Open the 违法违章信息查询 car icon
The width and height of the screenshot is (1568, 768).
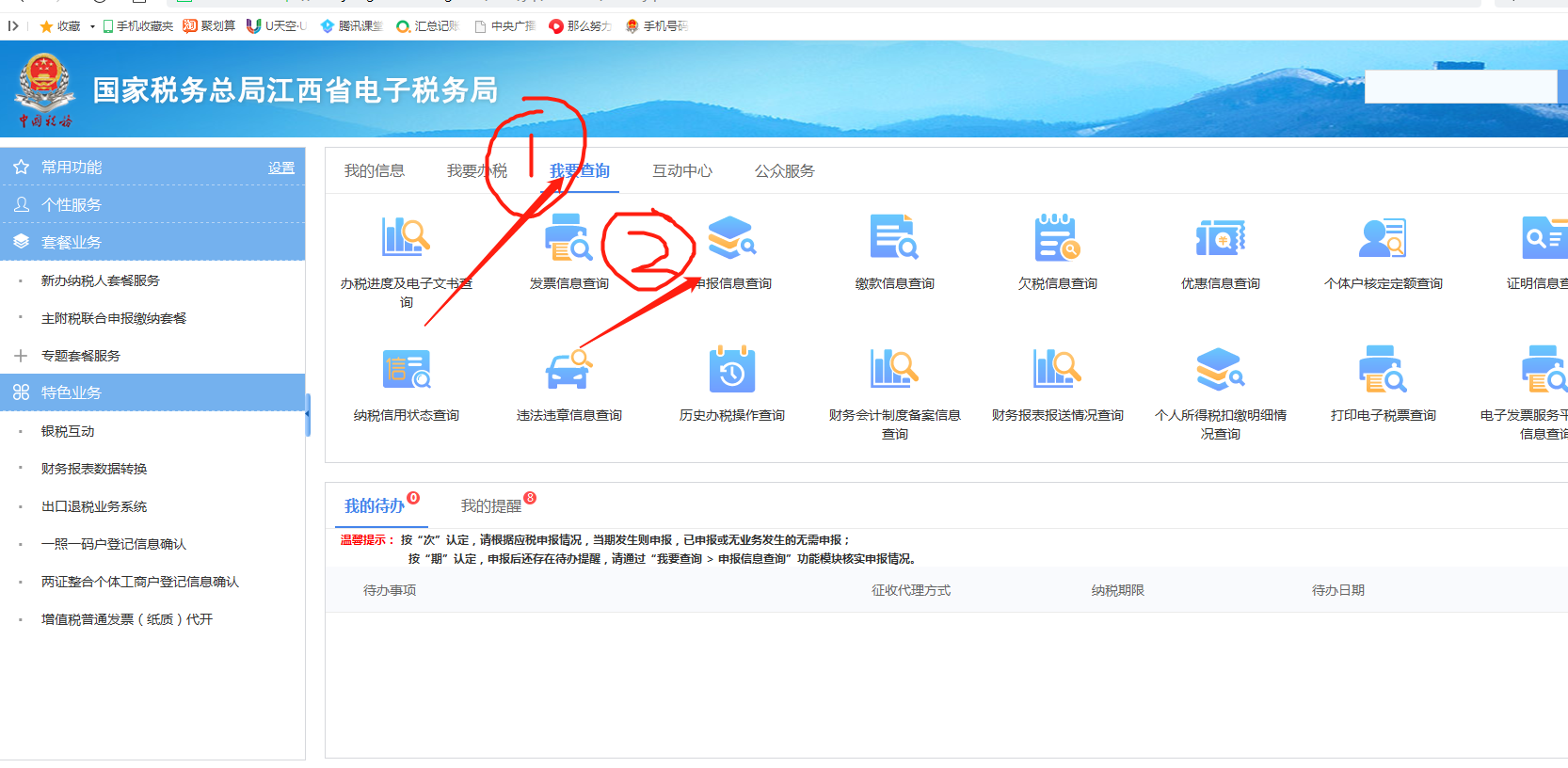(x=568, y=369)
